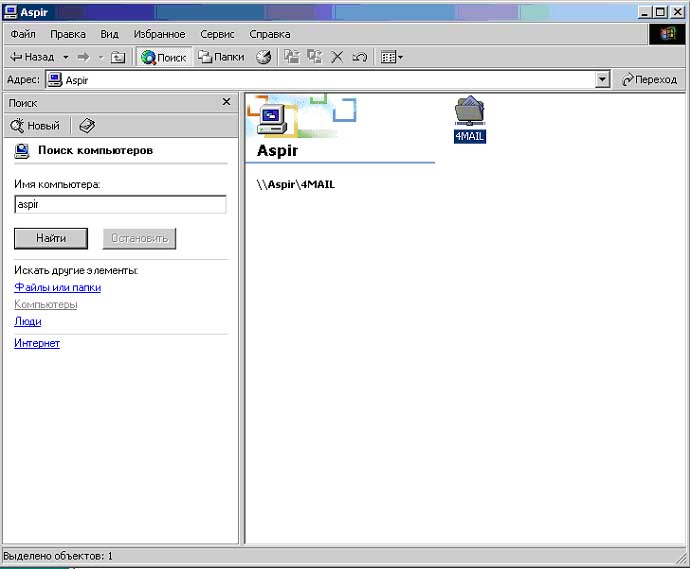690x569 pixels.
Task: Open the Люди search link
Action: click(x=28, y=321)
